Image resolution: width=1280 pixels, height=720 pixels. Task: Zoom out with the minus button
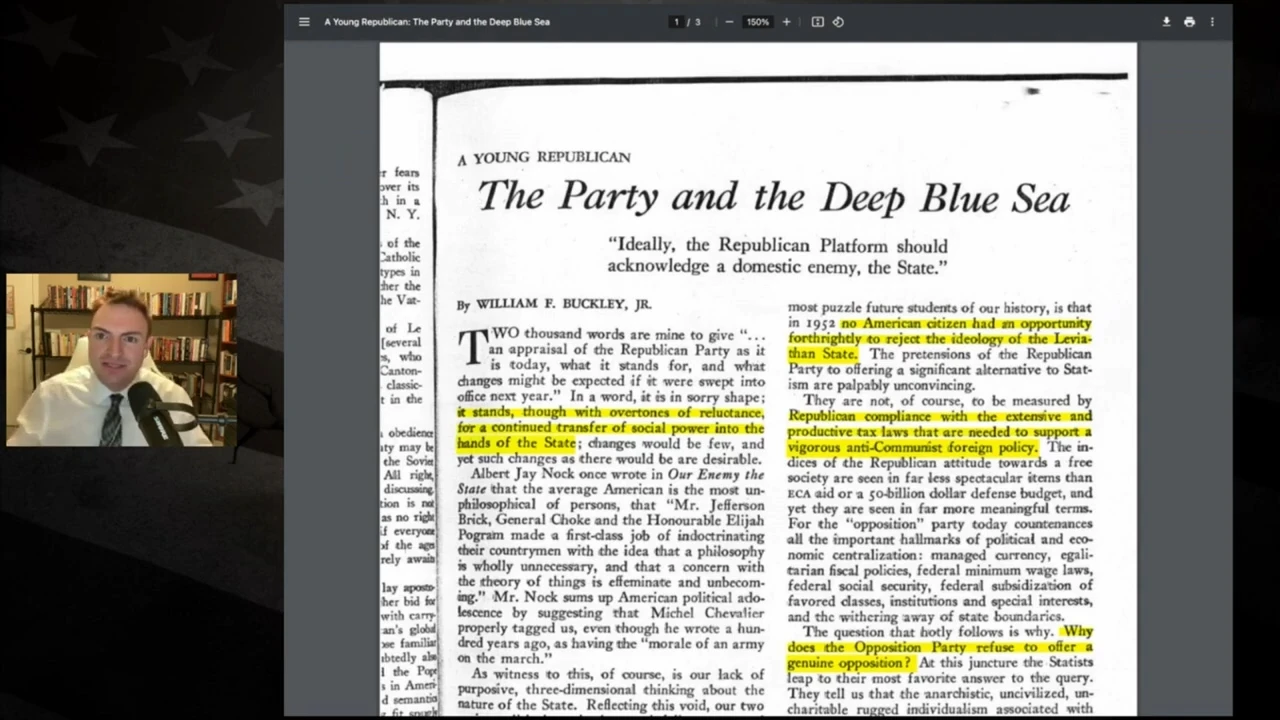(x=729, y=22)
